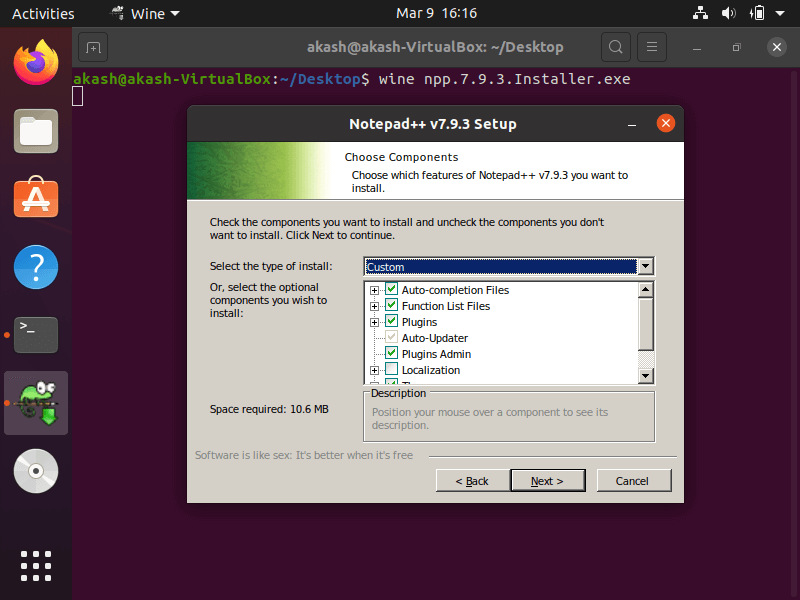Select the Notepad++ installer dock icon

click(36, 403)
